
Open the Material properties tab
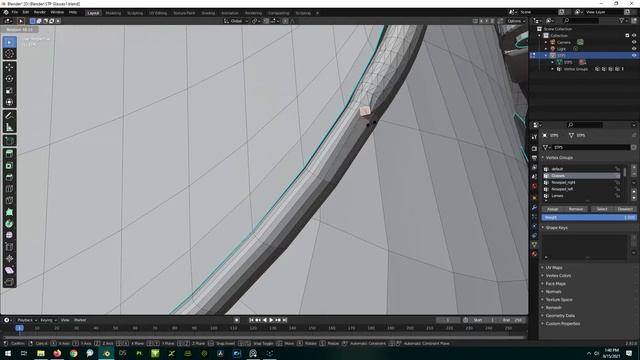coord(534,254)
